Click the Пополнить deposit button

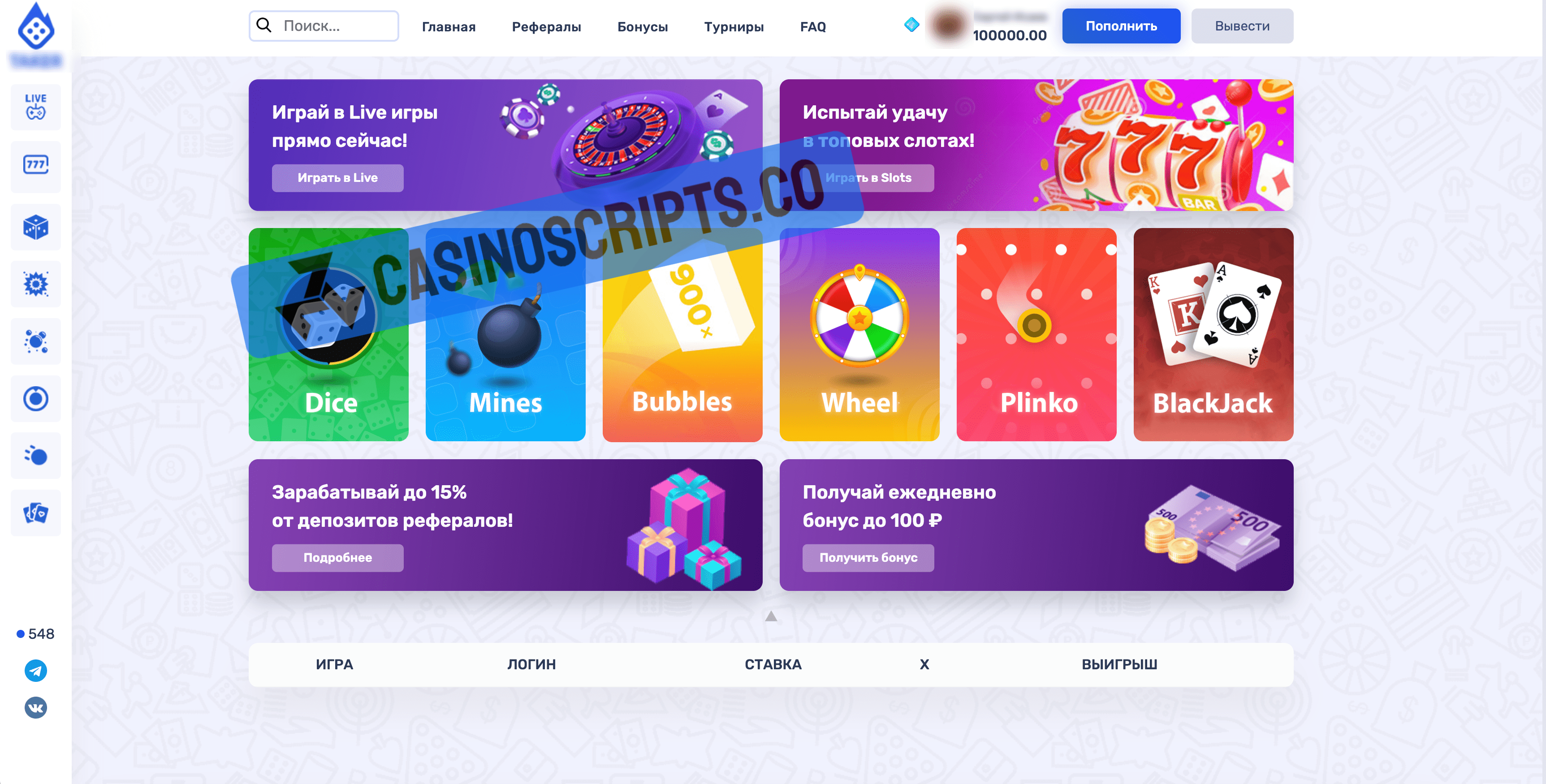click(x=1121, y=26)
